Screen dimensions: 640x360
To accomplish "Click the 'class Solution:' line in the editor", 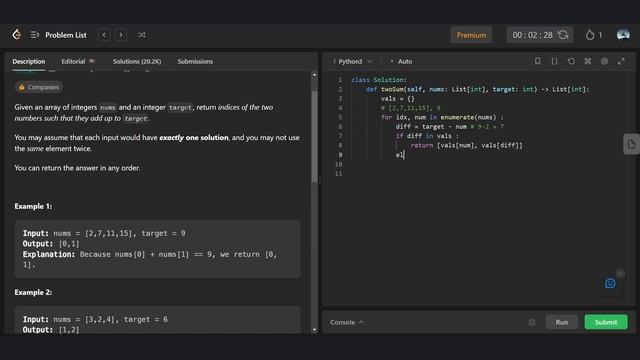I will [379, 80].
